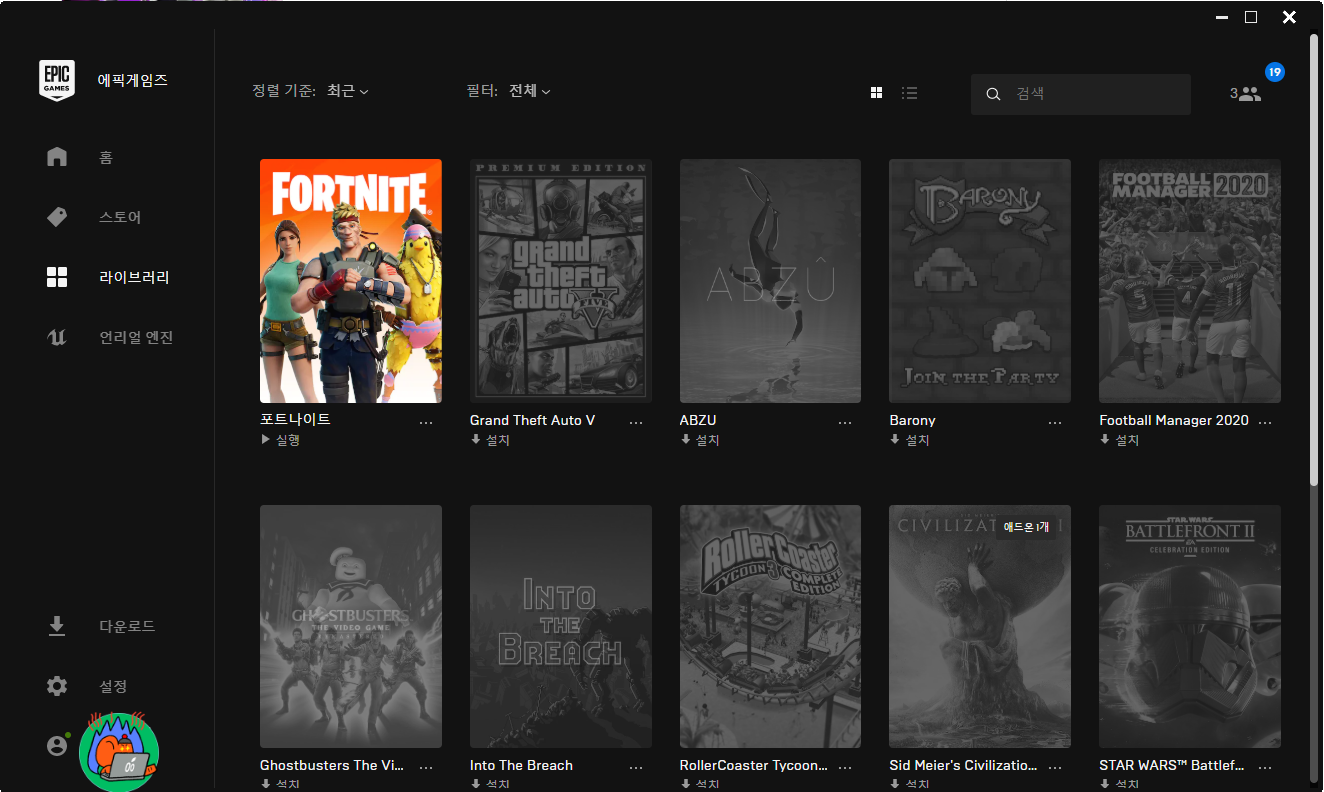The height and width of the screenshot is (792, 1324).
Task: Click the library four-squares icon
Action: coord(57,277)
